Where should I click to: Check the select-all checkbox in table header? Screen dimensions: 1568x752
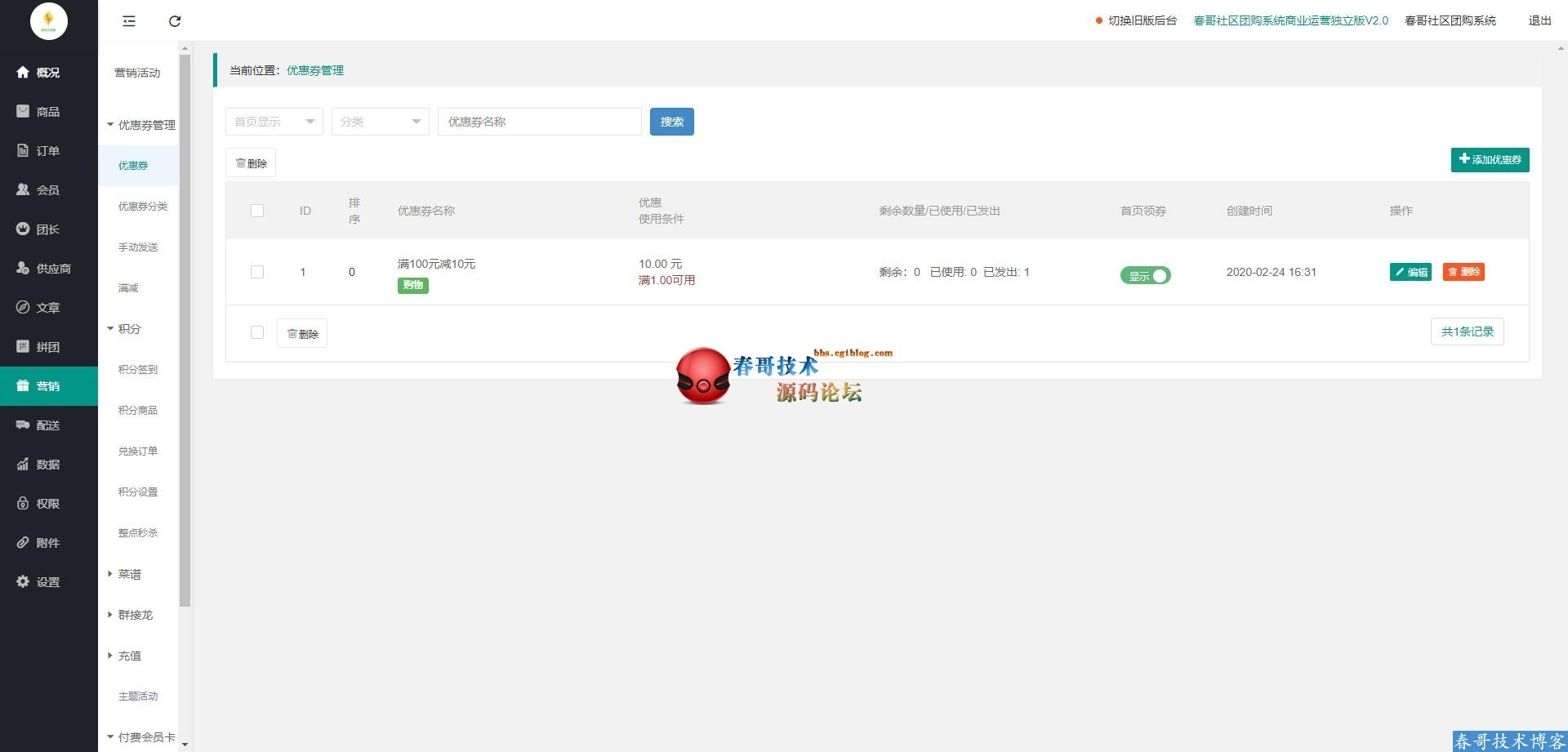tap(257, 211)
